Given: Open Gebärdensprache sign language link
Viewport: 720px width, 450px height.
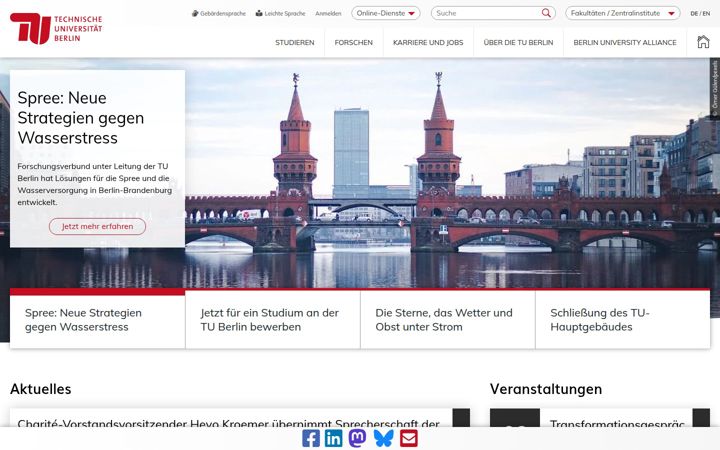Looking at the screenshot, I should pyautogui.click(x=219, y=13).
